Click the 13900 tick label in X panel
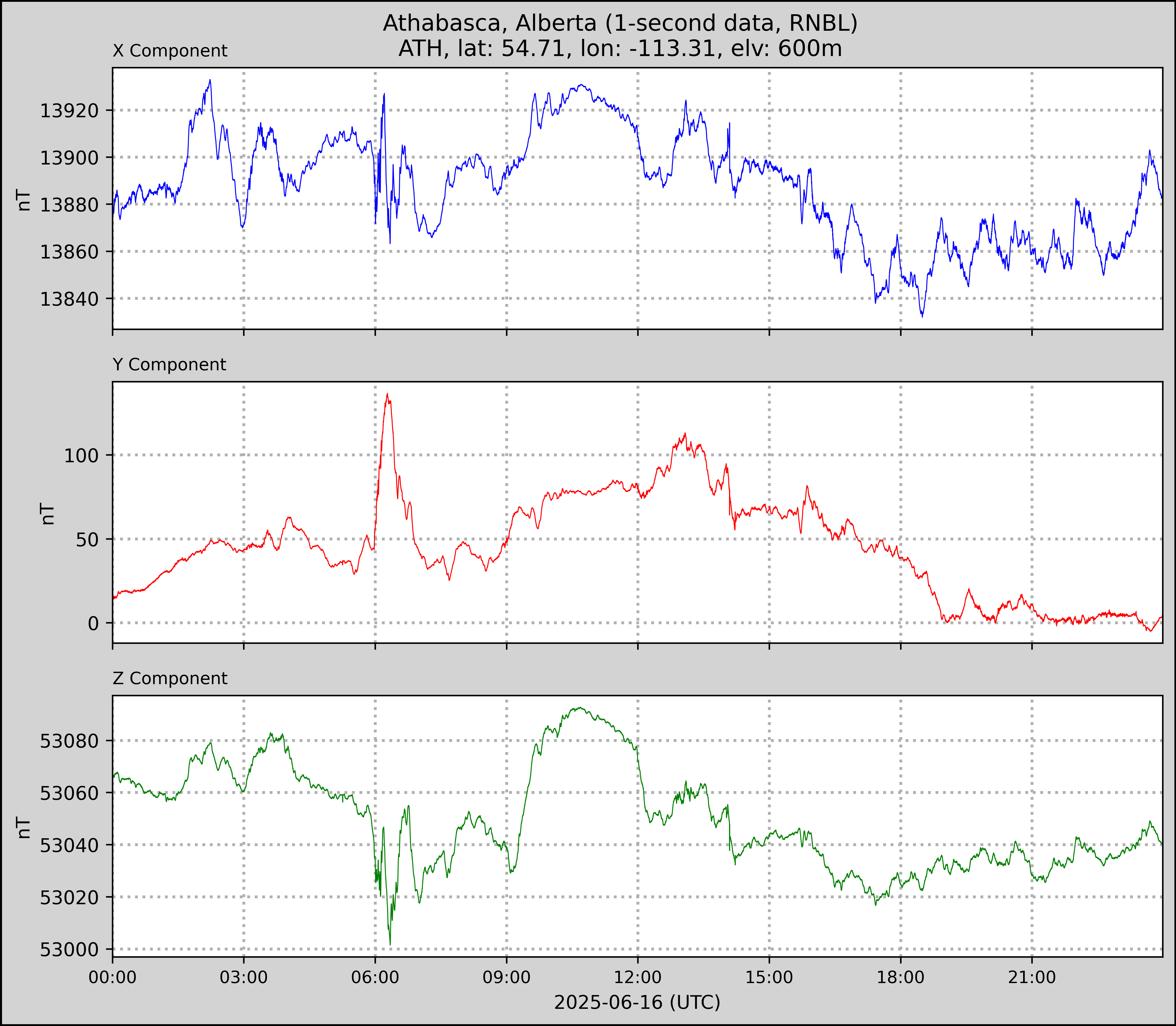Image resolution: width=1176 pixels, height=1026 pixels. click(x=69, y=157)
